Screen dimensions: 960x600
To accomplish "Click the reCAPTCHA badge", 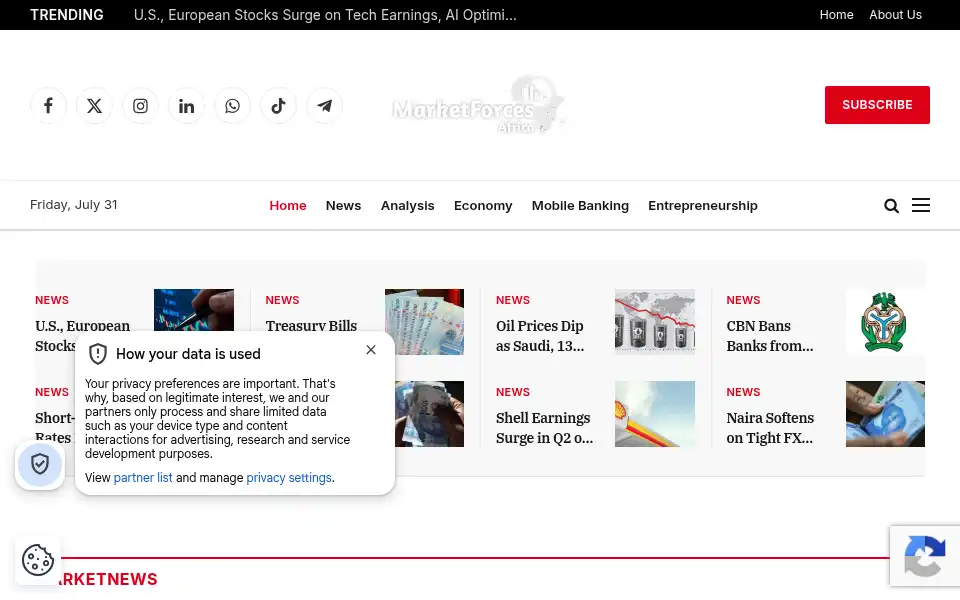I will point(924,556).
